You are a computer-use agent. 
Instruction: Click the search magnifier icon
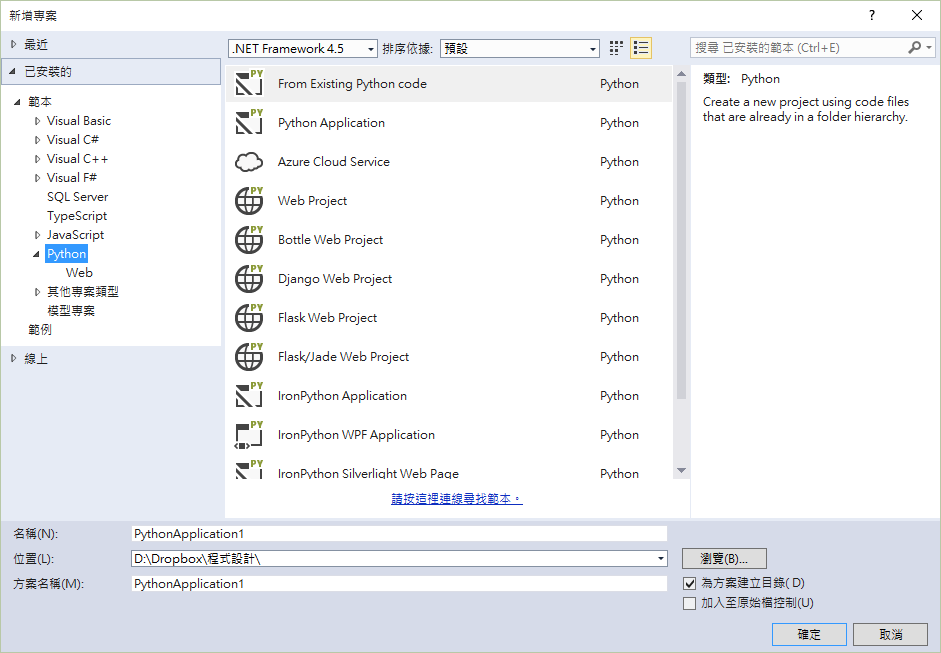(x=915, y=47)
